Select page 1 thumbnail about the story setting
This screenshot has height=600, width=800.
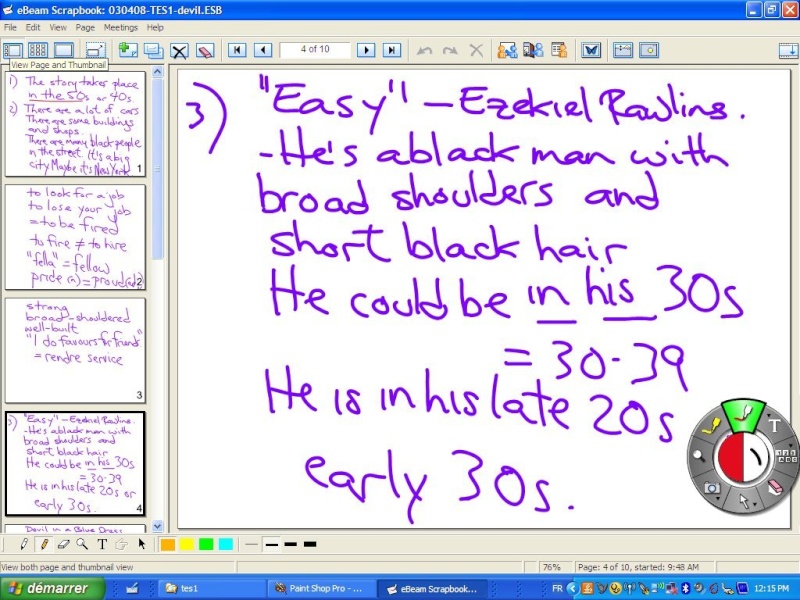click(x=76, y=124)
